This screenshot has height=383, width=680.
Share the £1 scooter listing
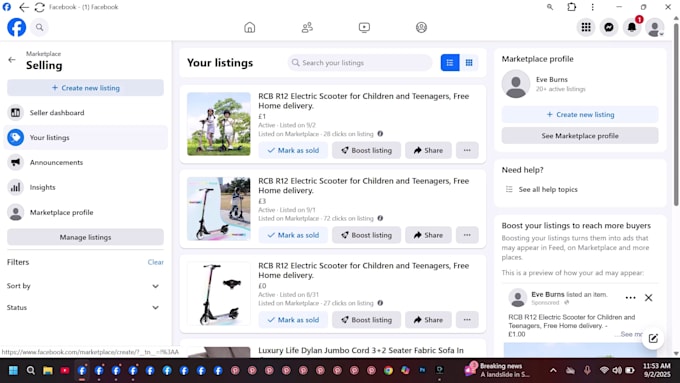coord(428,150)
